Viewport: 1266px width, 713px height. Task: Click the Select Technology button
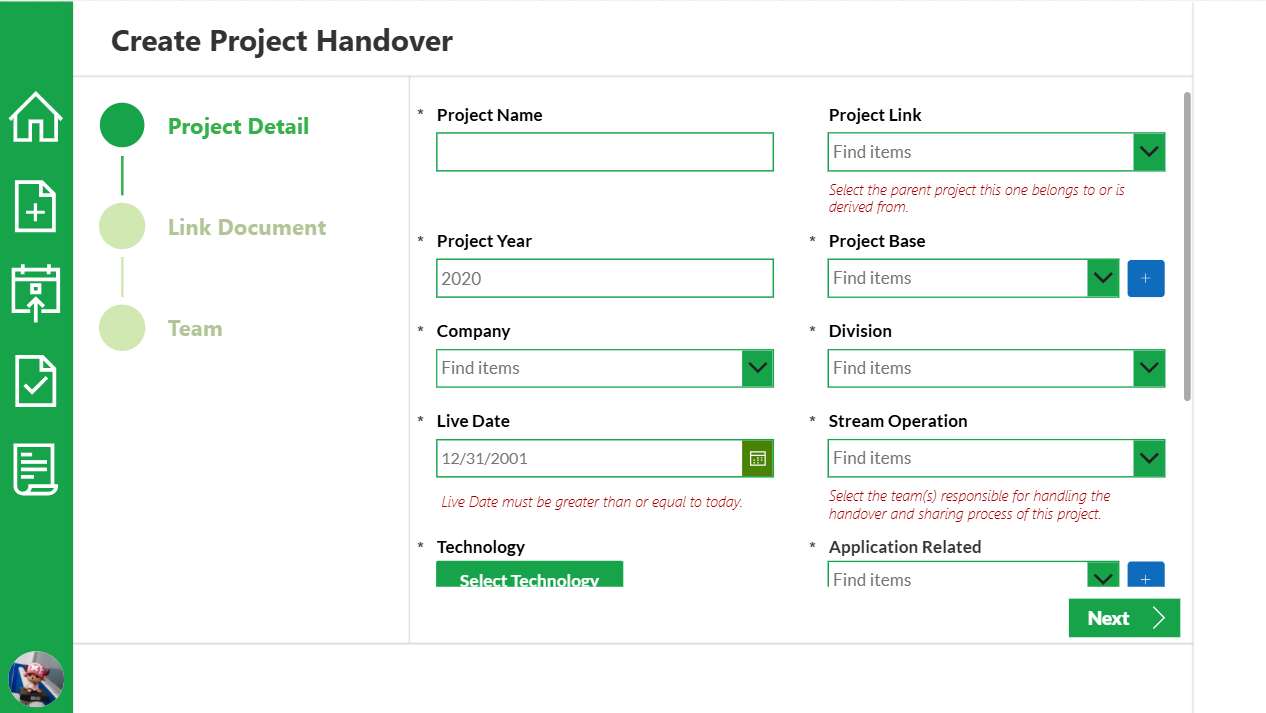(529, 574)
